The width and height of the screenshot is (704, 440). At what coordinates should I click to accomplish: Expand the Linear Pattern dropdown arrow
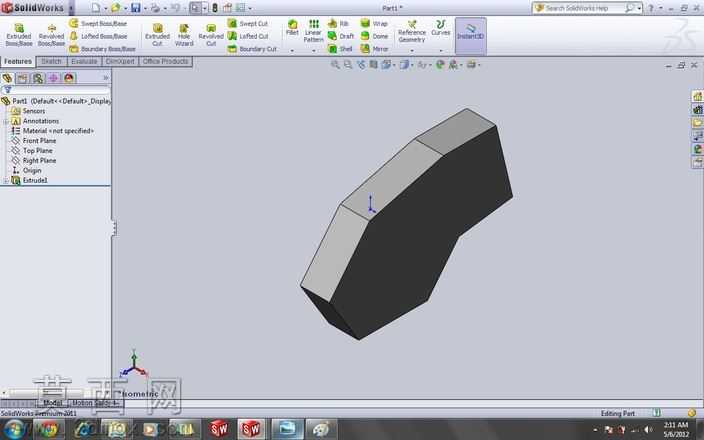click(x=313, y=50)
